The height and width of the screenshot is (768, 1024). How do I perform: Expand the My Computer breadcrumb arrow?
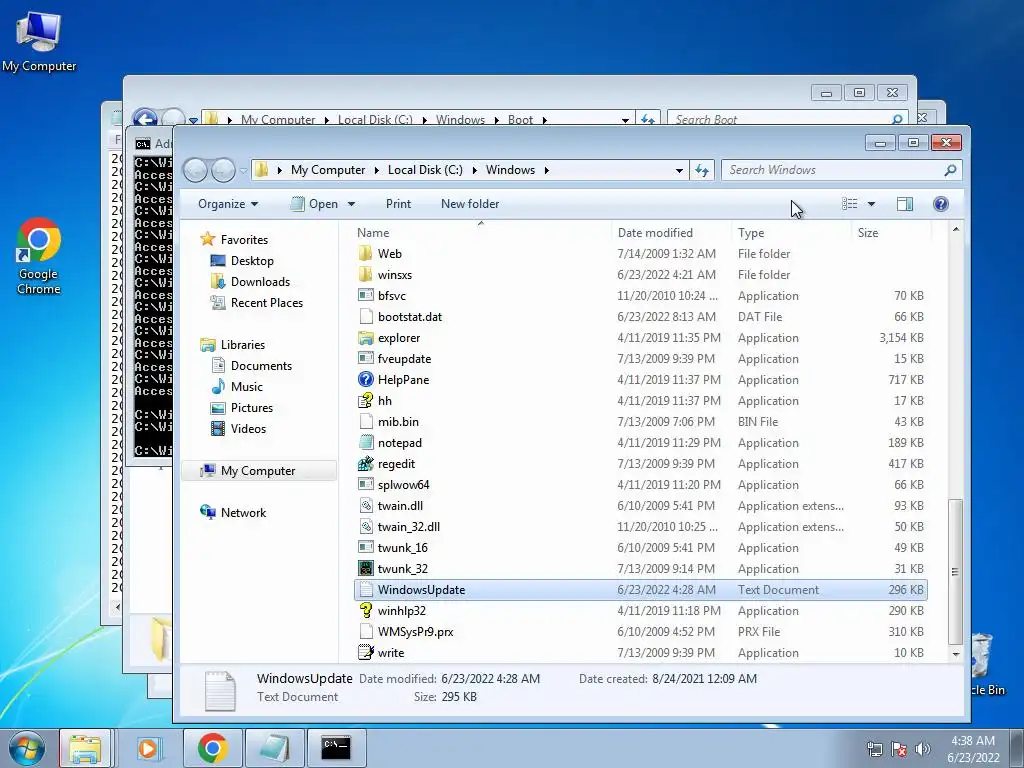(376, 170)
